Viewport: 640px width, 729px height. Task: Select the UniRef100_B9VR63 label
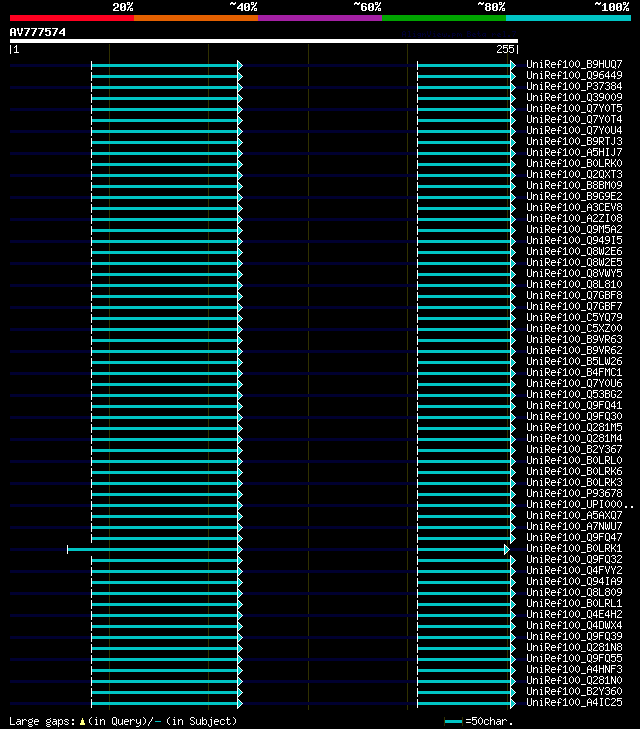[x=574, y=339]
